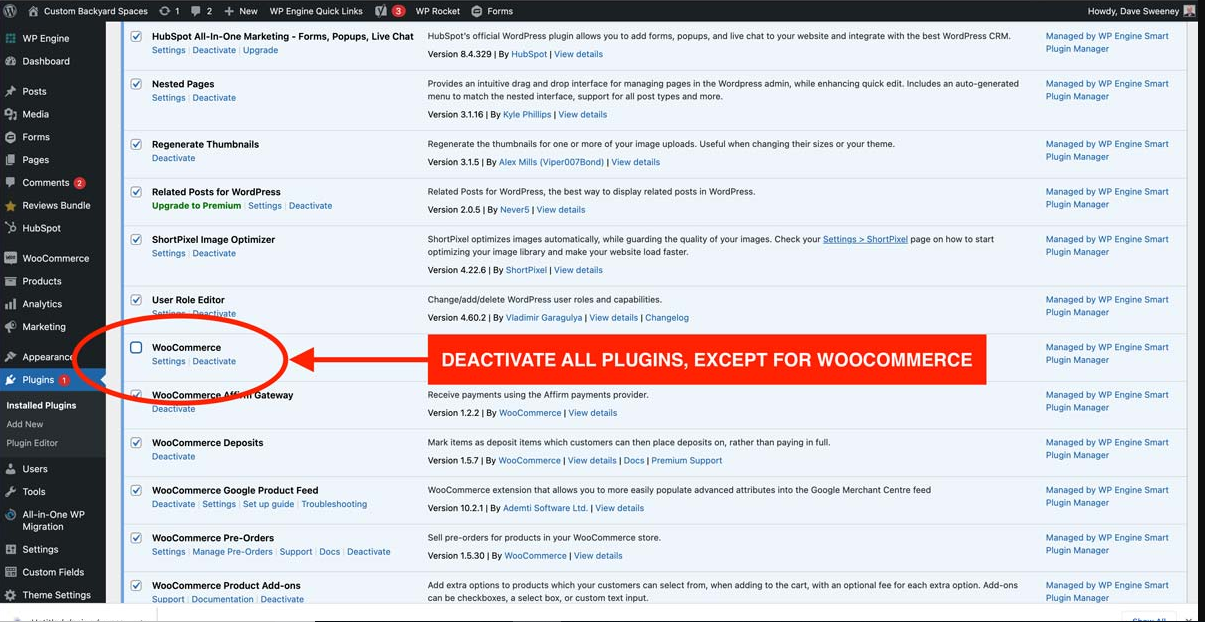Click the Yoast SEO icon in admin bar
This screenshot has width=1205, height=622.
381,11
